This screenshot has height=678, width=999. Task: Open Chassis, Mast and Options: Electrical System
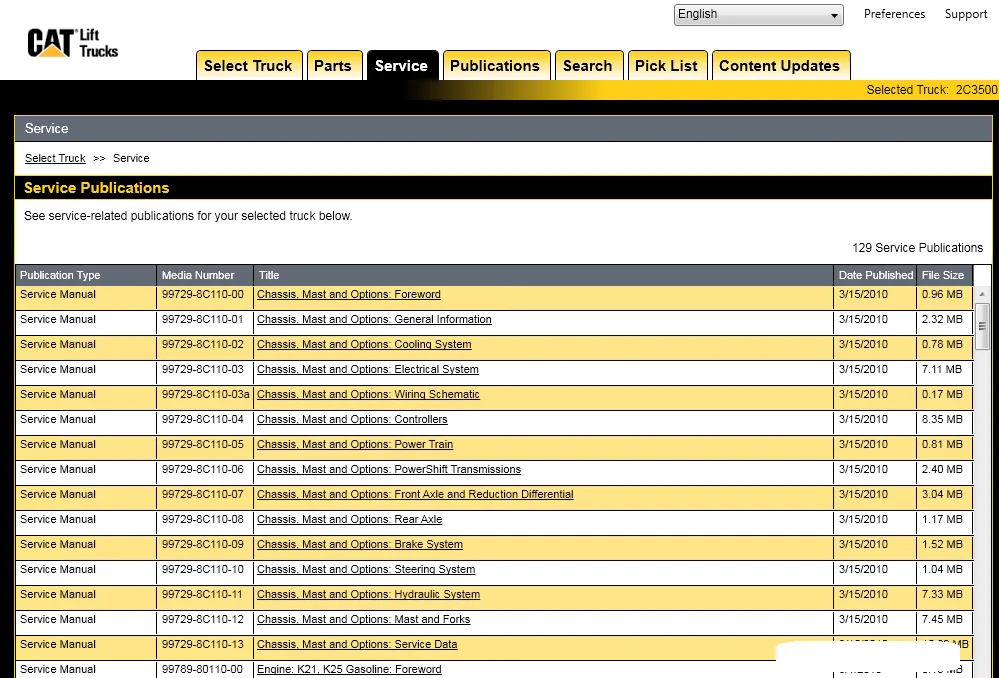368,369
